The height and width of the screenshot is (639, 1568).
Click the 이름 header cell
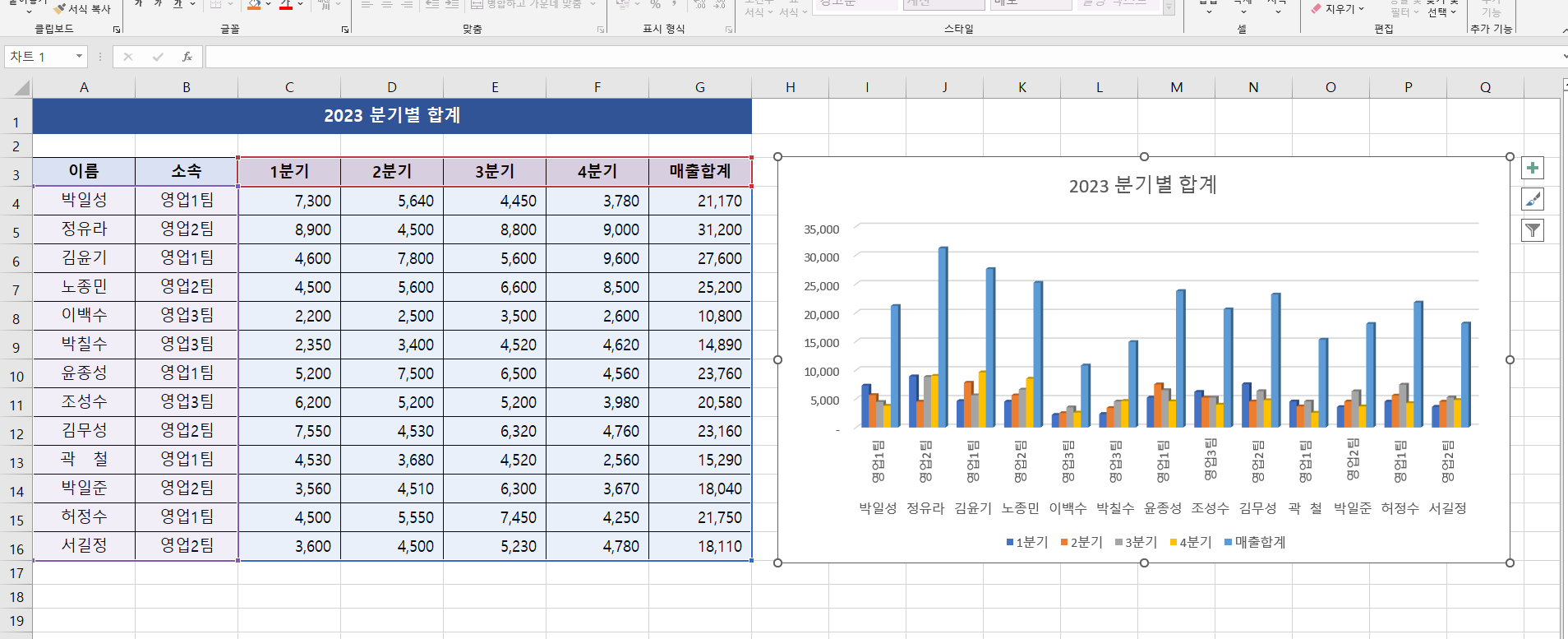pos(84,171)
